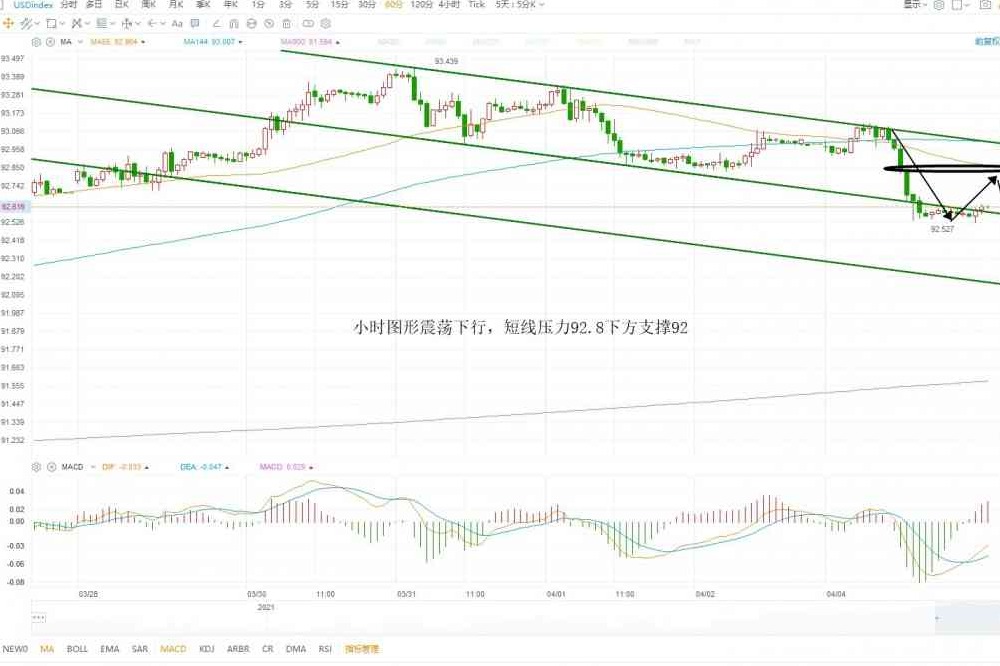Click the camera screenshot icon
This screenshot has height=666, width=1000.
(x=985, y=5)
